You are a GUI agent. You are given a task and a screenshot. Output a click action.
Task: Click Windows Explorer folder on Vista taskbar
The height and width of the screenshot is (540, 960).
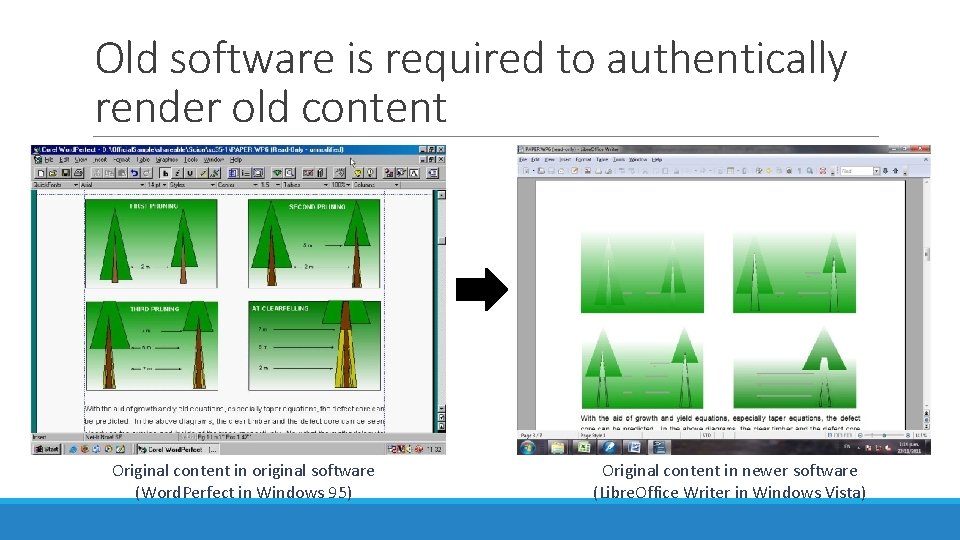[x=557, y=448]
